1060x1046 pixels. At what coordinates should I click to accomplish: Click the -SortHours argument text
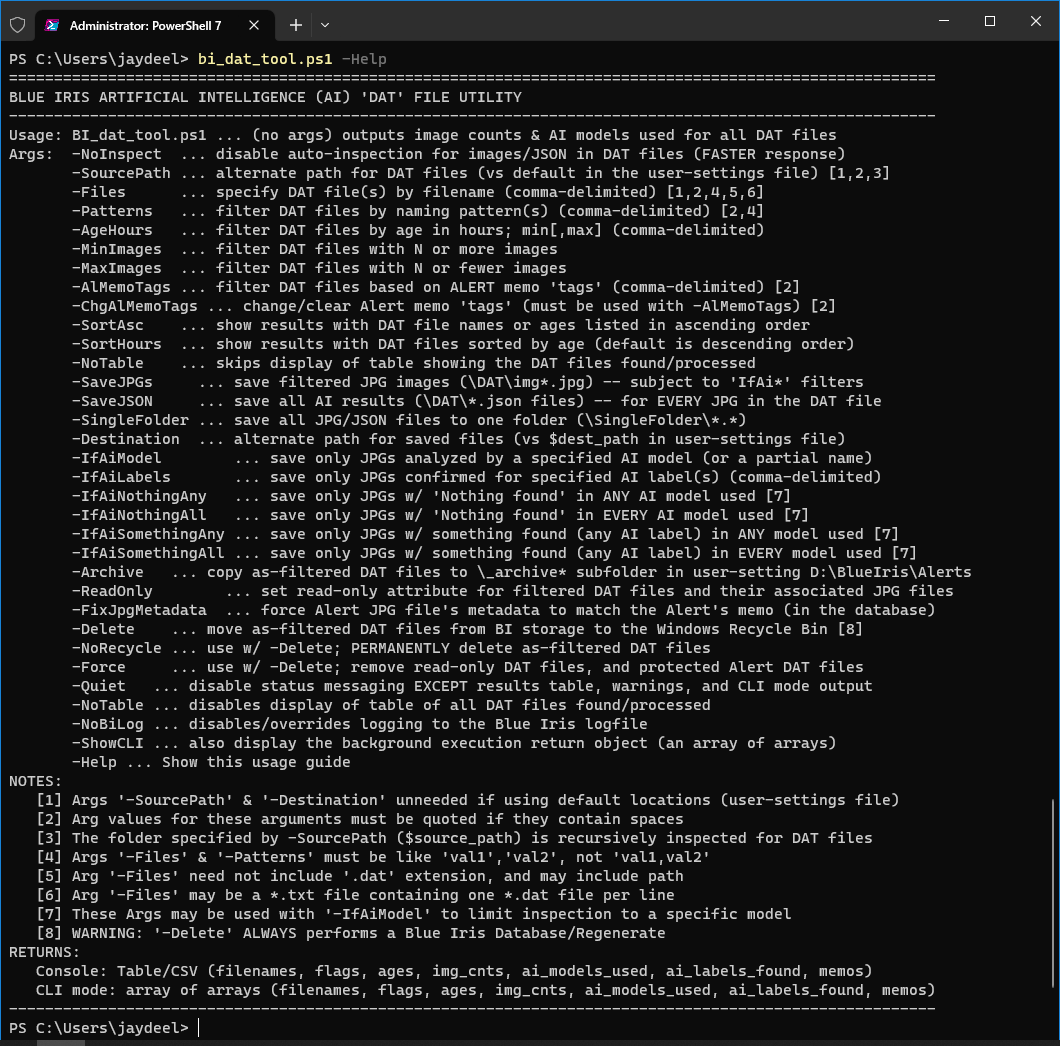coord(116,343)
